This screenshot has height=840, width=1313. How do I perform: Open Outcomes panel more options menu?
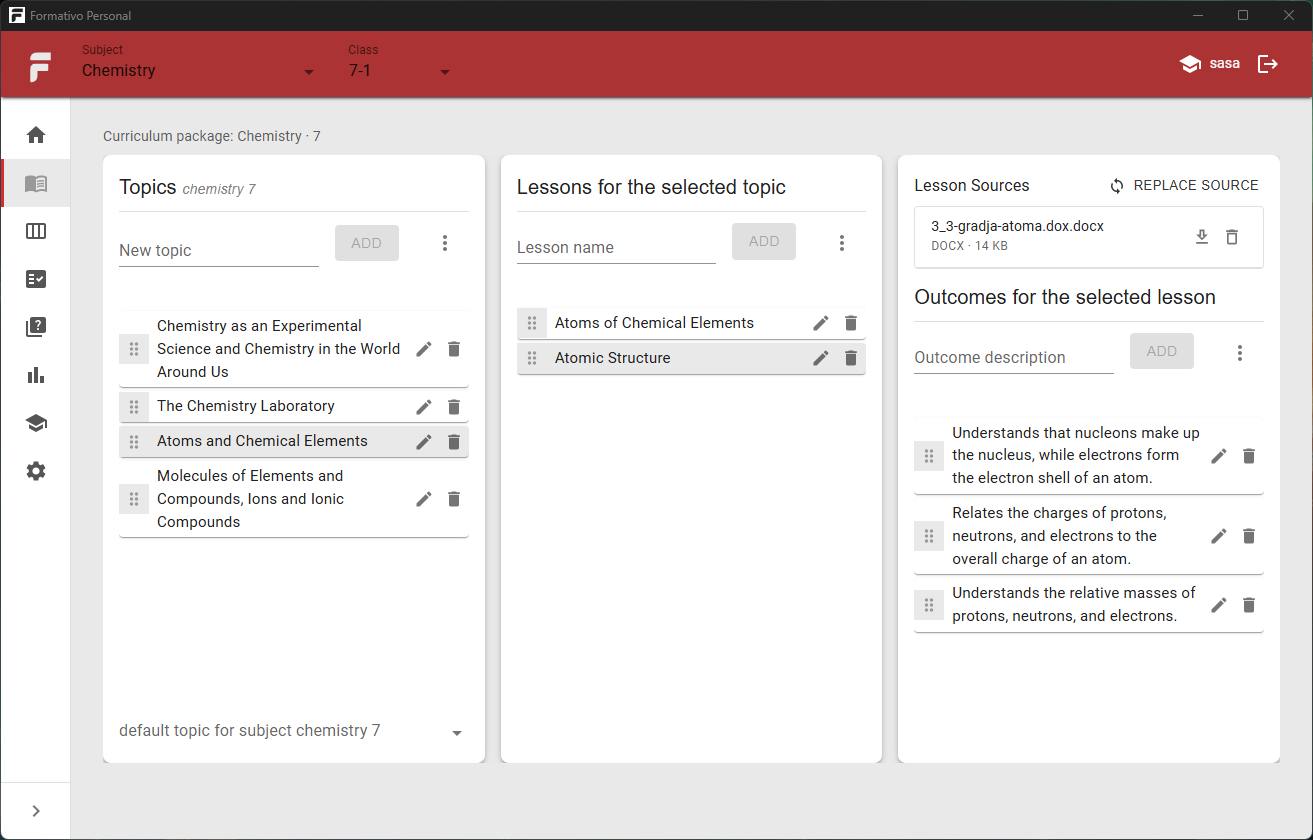(1240, 353)
